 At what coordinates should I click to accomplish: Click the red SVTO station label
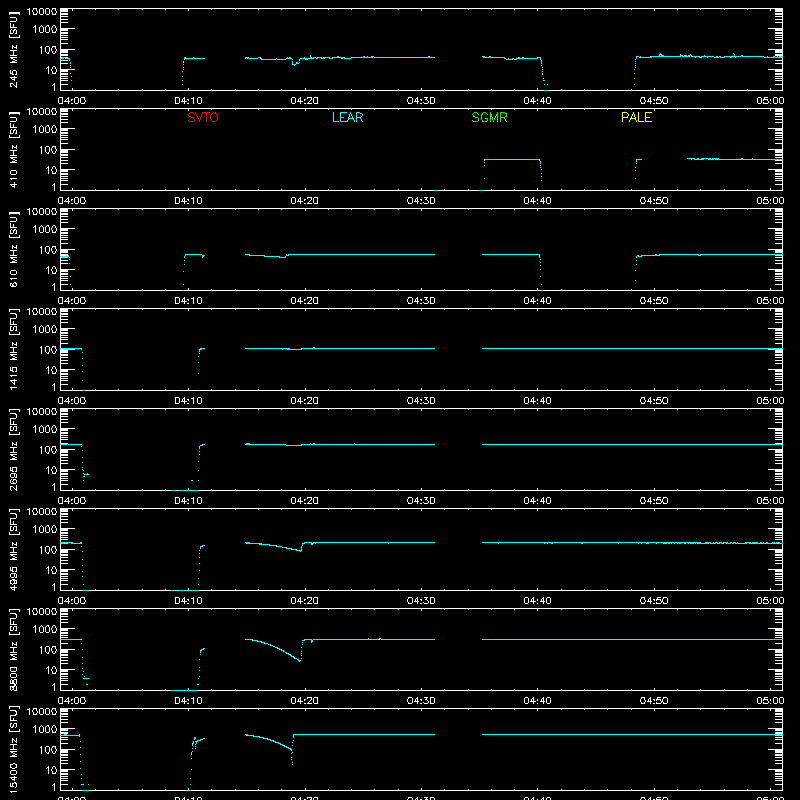coord(203,117)
